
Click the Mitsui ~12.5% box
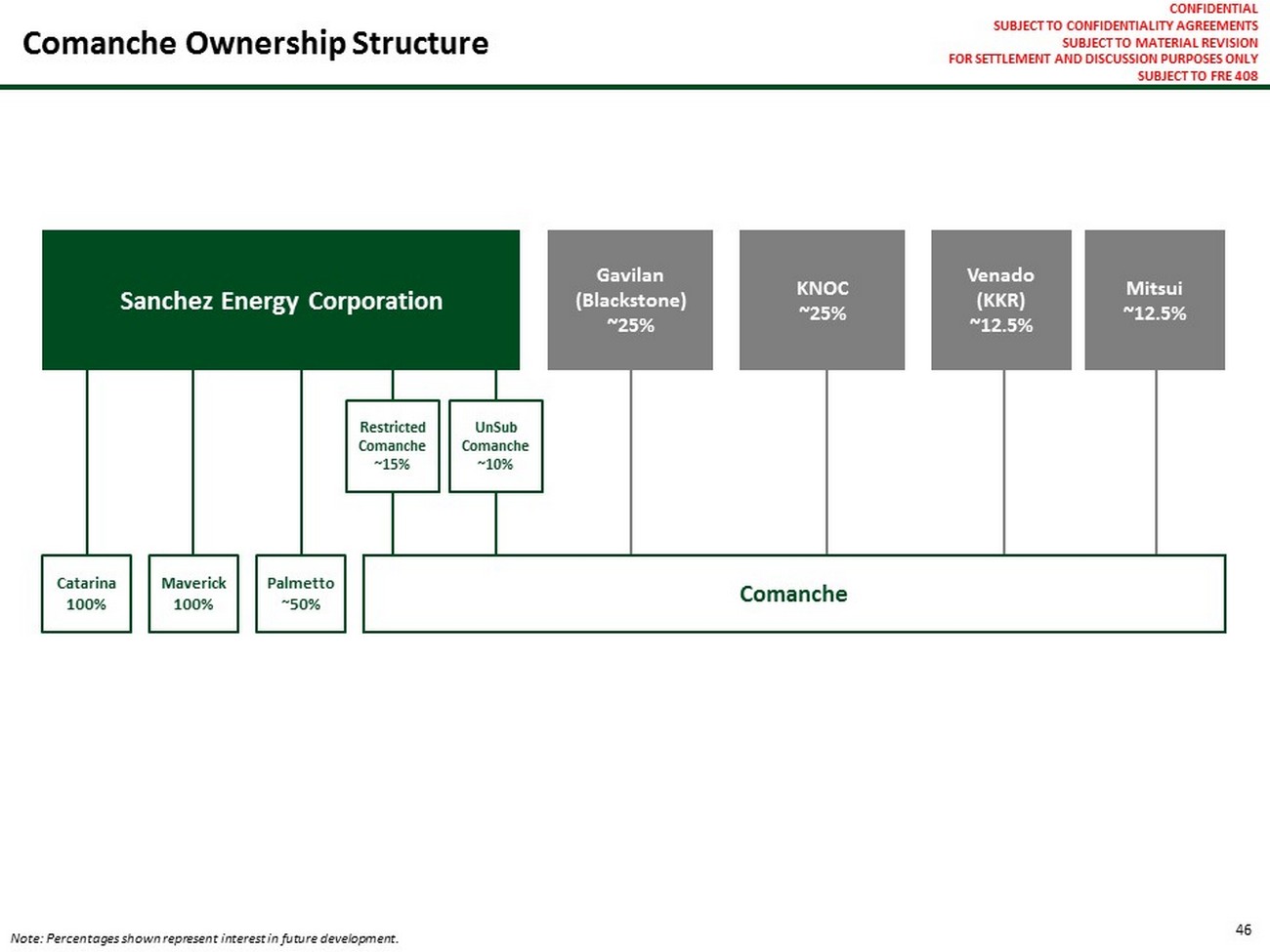1154,300
